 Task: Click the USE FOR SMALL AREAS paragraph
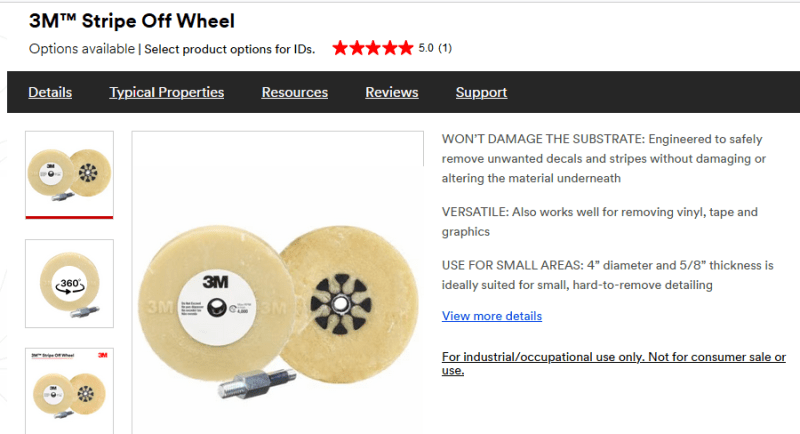608,275
